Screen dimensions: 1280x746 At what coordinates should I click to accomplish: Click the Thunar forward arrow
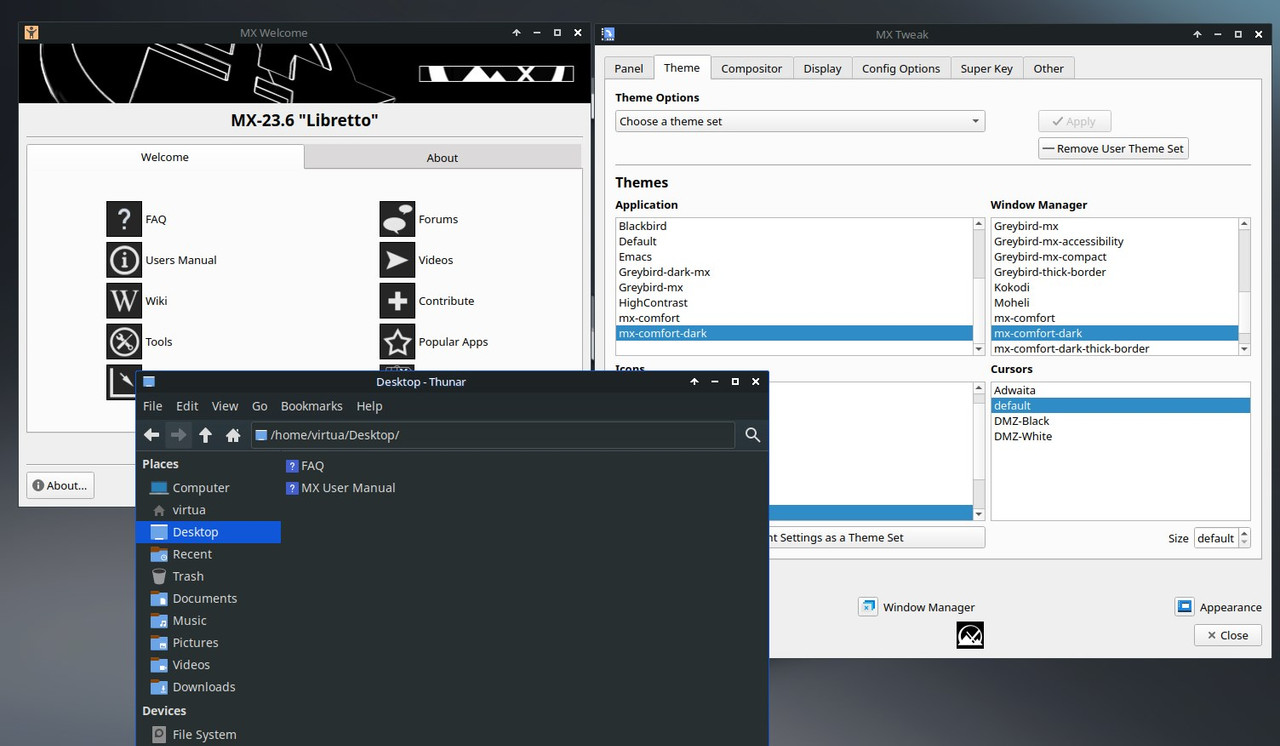click(x=179, y=435)
